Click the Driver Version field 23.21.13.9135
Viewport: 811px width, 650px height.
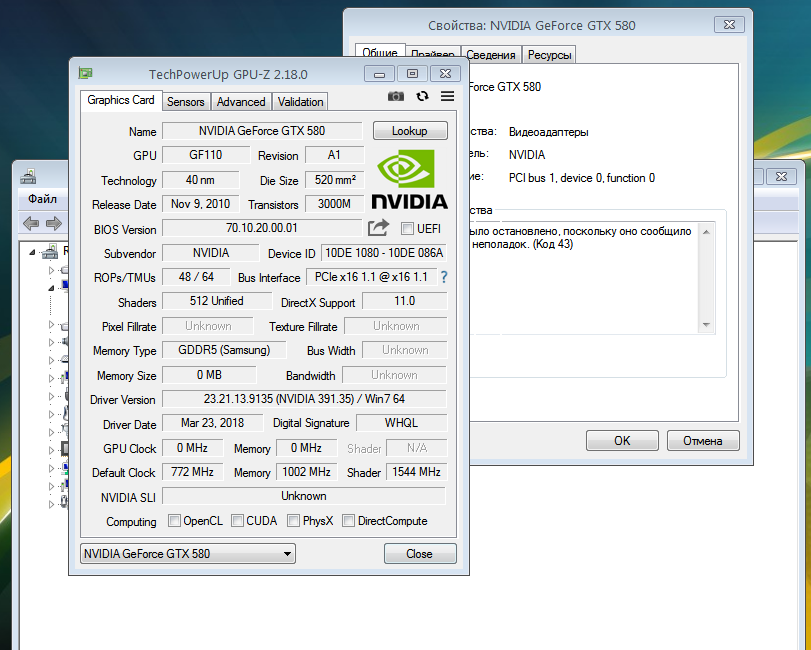pos(304,399)
